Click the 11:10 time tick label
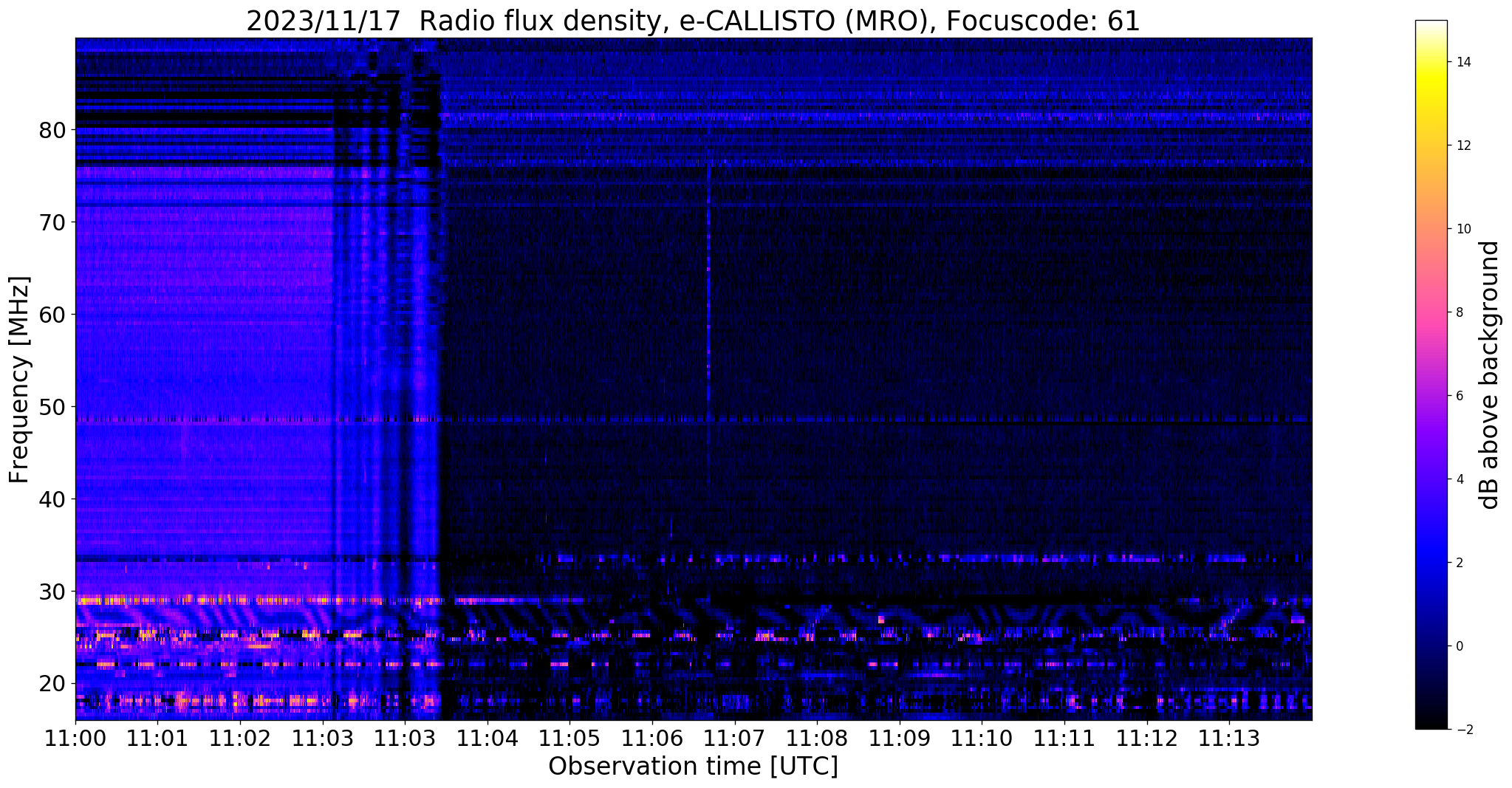 981,738
